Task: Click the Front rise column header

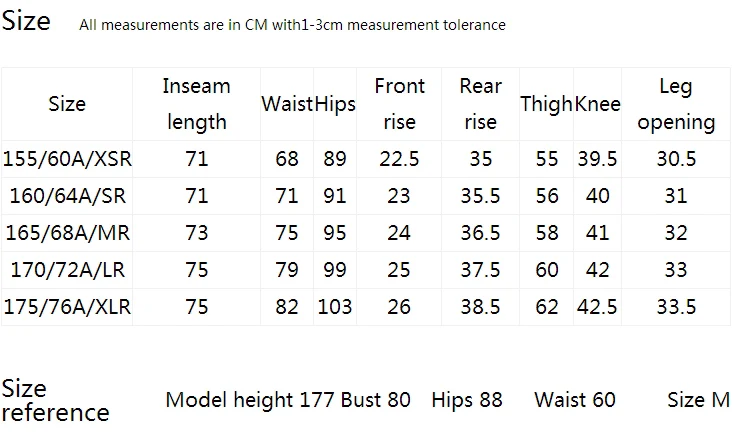Action: coord(399,104)
